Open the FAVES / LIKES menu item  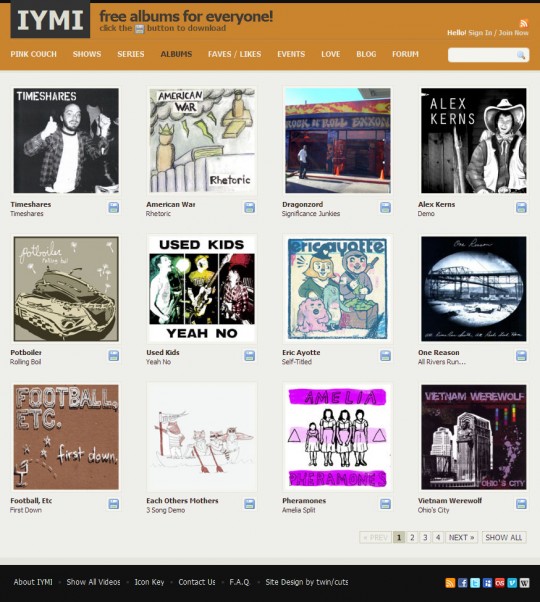[234, 54]
